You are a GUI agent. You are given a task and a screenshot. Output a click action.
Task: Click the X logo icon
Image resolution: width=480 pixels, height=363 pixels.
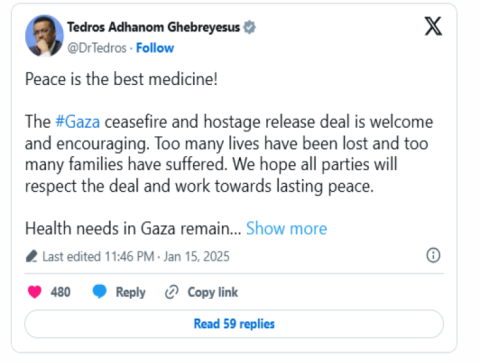tap(433, 26)
